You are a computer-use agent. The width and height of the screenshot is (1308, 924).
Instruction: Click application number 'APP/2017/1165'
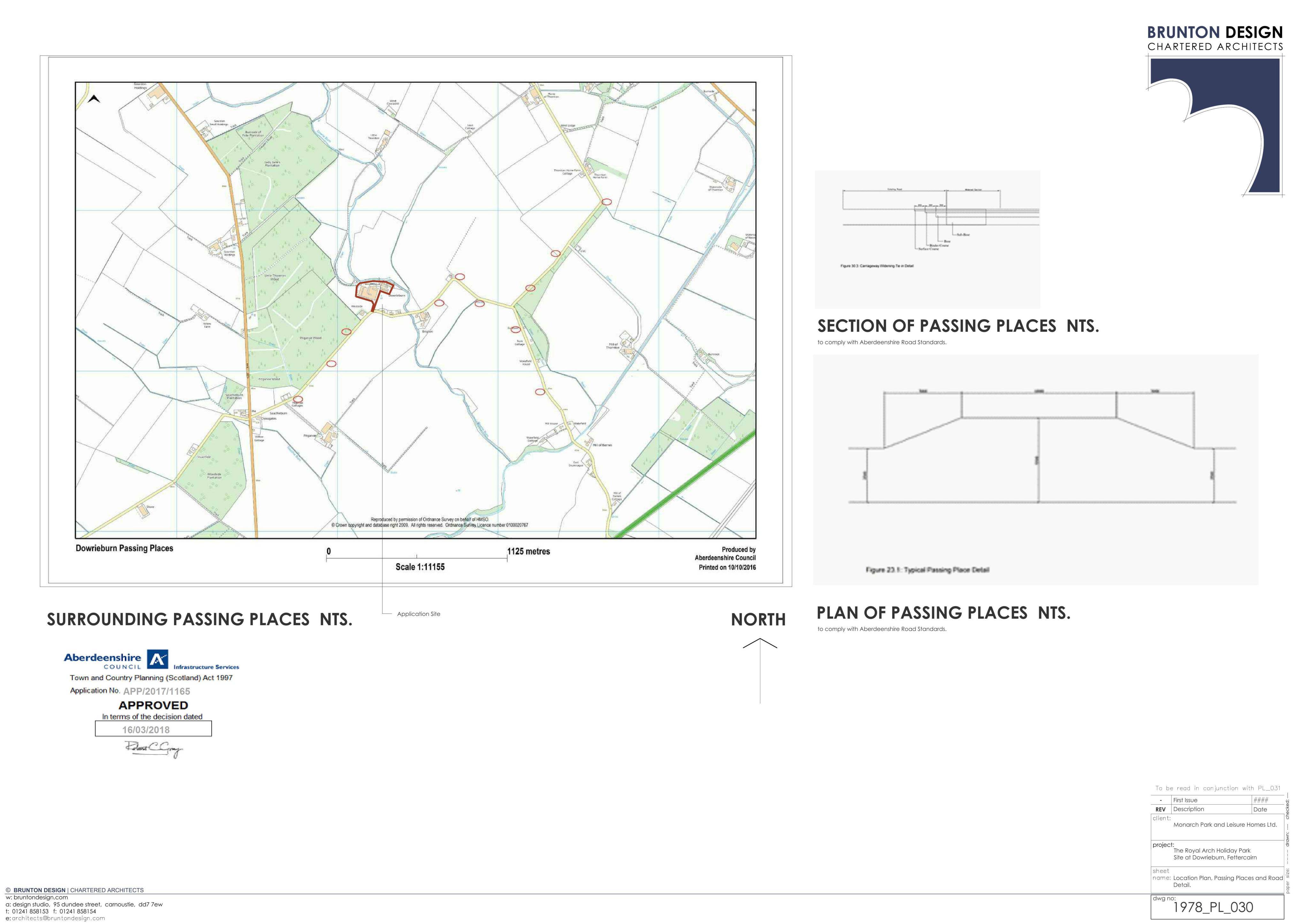click(x=157, y=691)
